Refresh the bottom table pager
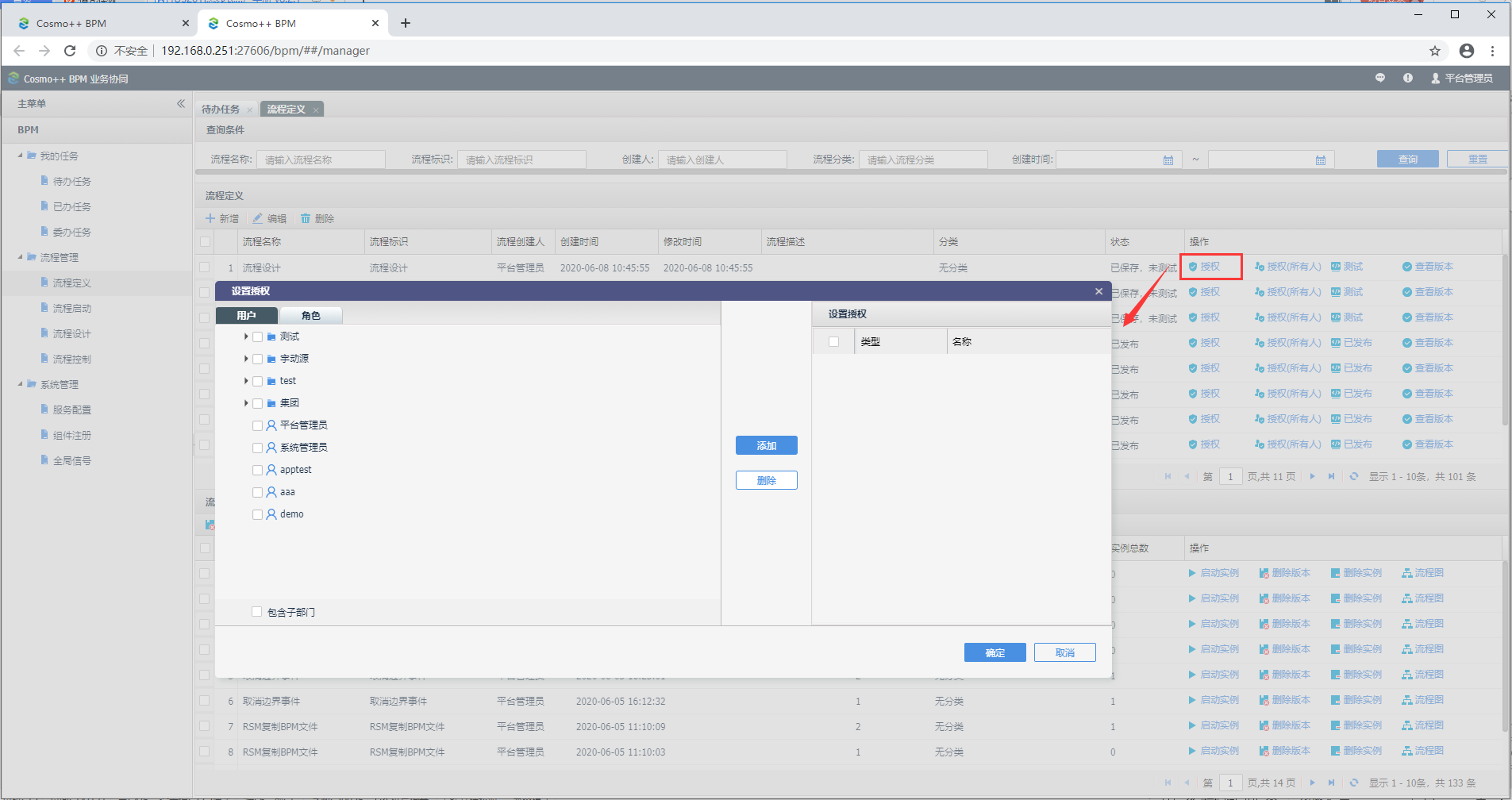Image resolution: width=1512 pixels, height=800 pixels. tap(1354, 783)
